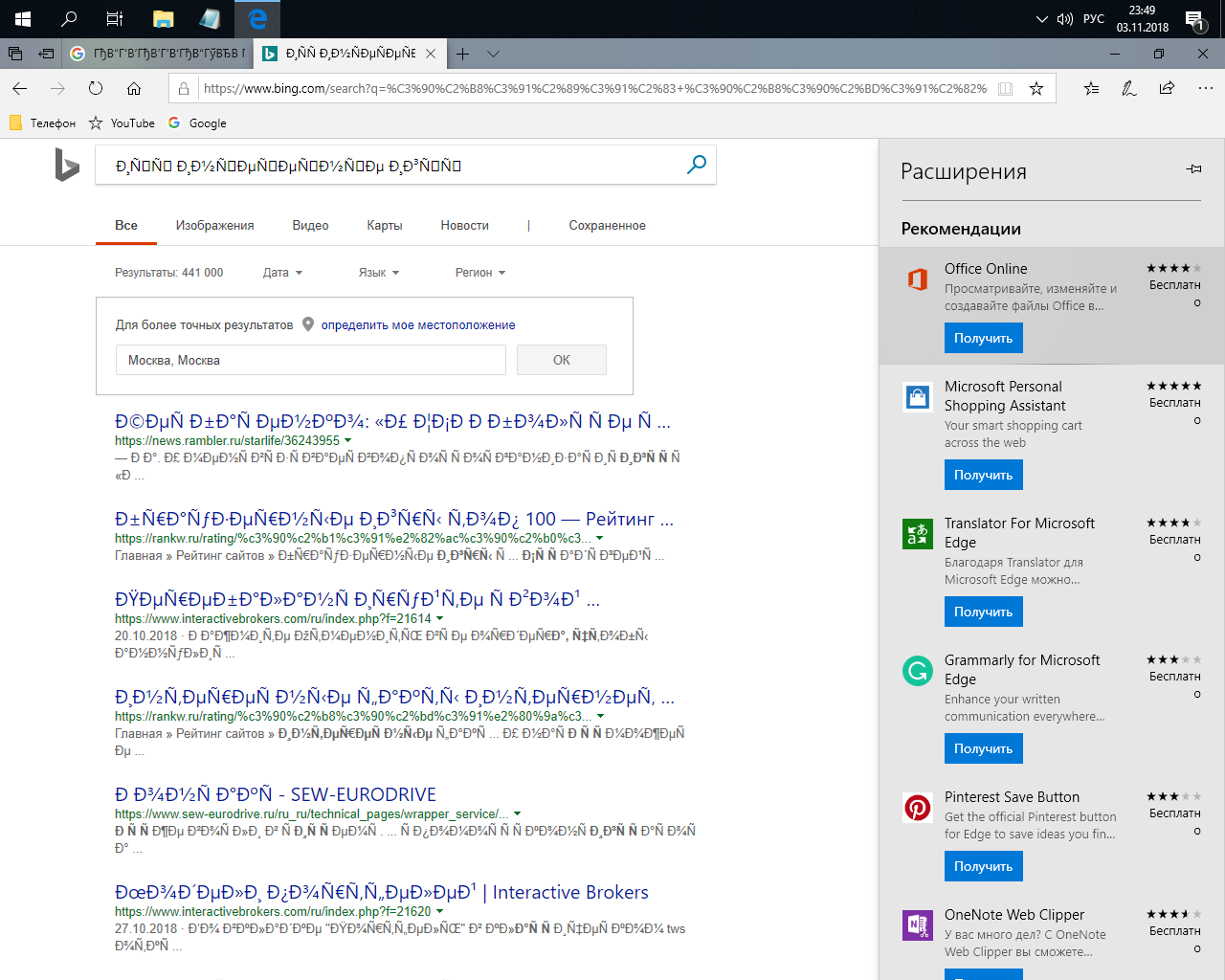
Task: Click the Bing search magnifier button
Action: click(x=697, y=165)
